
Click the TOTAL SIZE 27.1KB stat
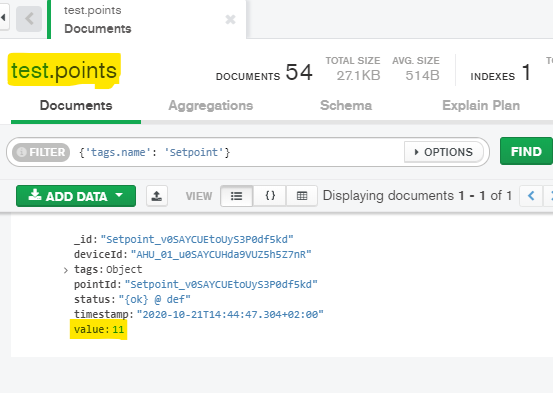(x=353, y=68)
